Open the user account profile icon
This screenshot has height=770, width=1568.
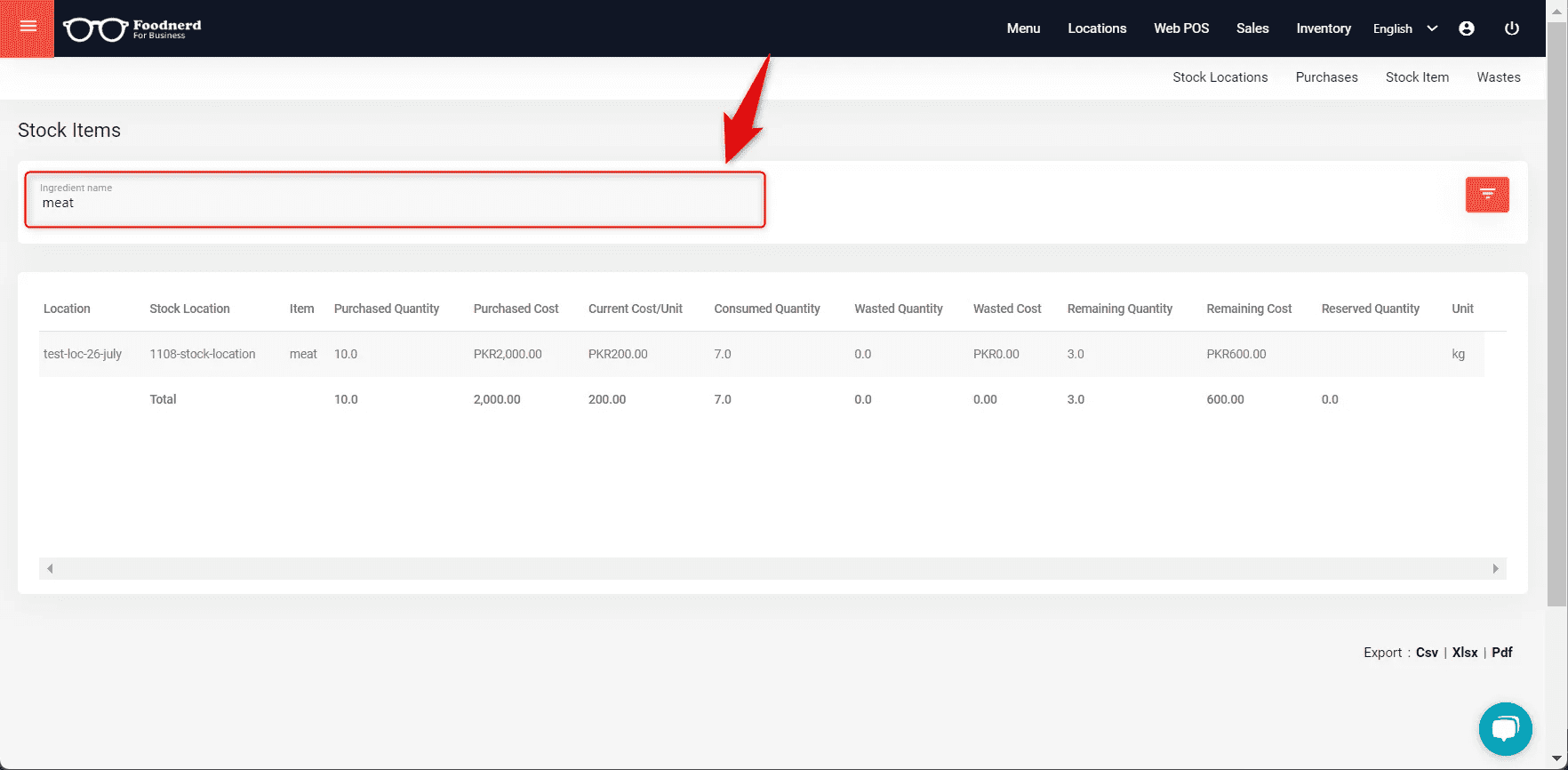tap(1467, 28)
